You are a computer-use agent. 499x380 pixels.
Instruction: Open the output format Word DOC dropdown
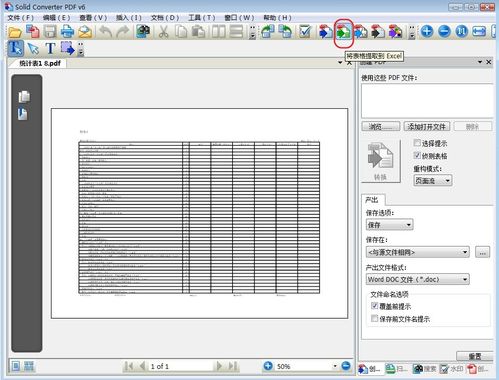[418, 279]
